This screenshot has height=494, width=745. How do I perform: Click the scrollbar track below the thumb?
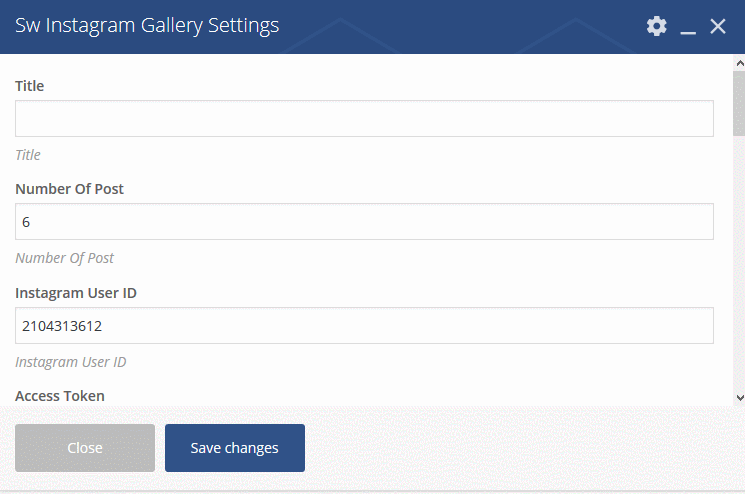click(x=739, y=264)
